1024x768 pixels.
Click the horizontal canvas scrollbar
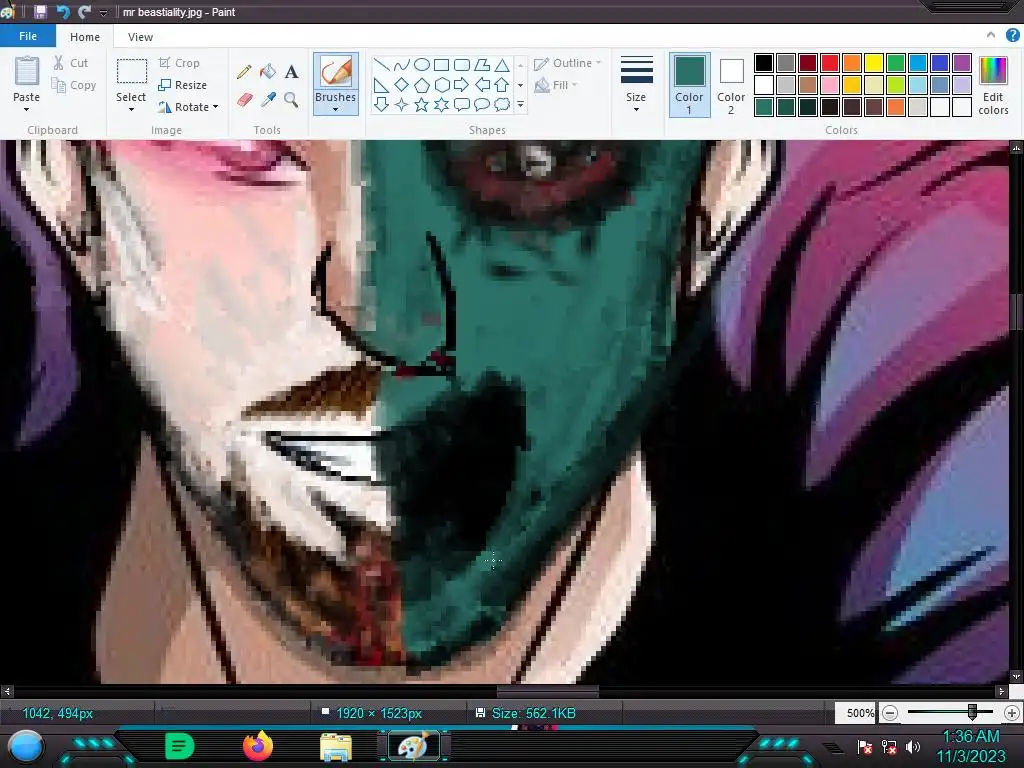coord(548,691)
